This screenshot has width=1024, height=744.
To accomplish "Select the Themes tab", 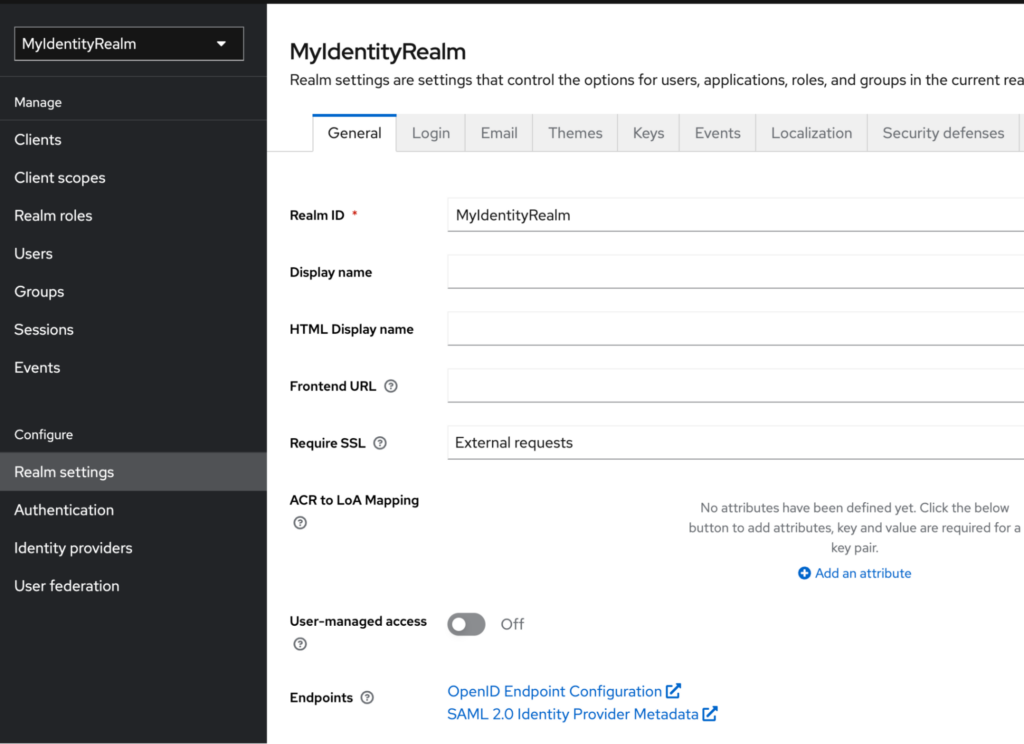I will click(575, 133).
